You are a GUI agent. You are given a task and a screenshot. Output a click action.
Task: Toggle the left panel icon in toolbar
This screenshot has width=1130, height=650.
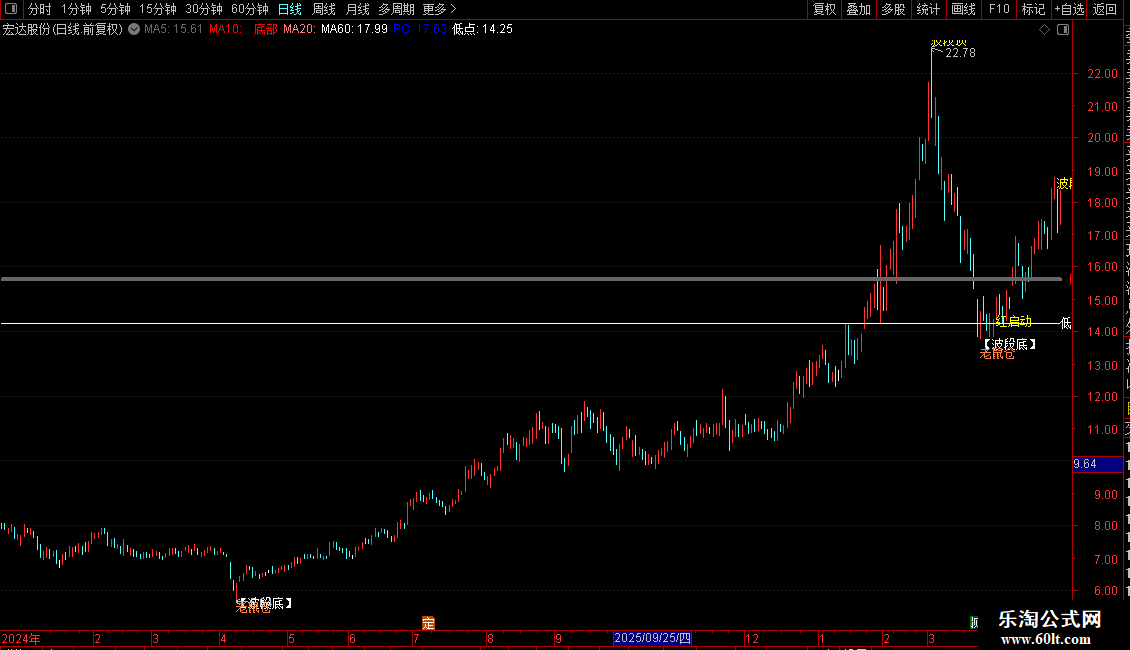[11, 9]
